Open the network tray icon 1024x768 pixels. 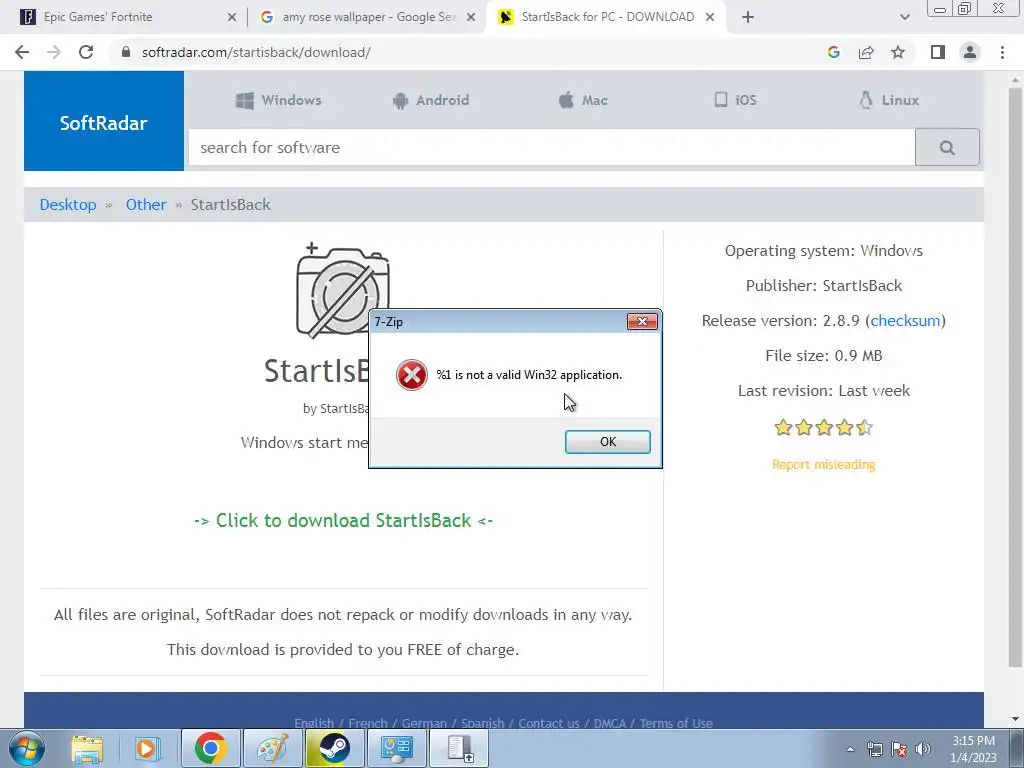point(874,749)
